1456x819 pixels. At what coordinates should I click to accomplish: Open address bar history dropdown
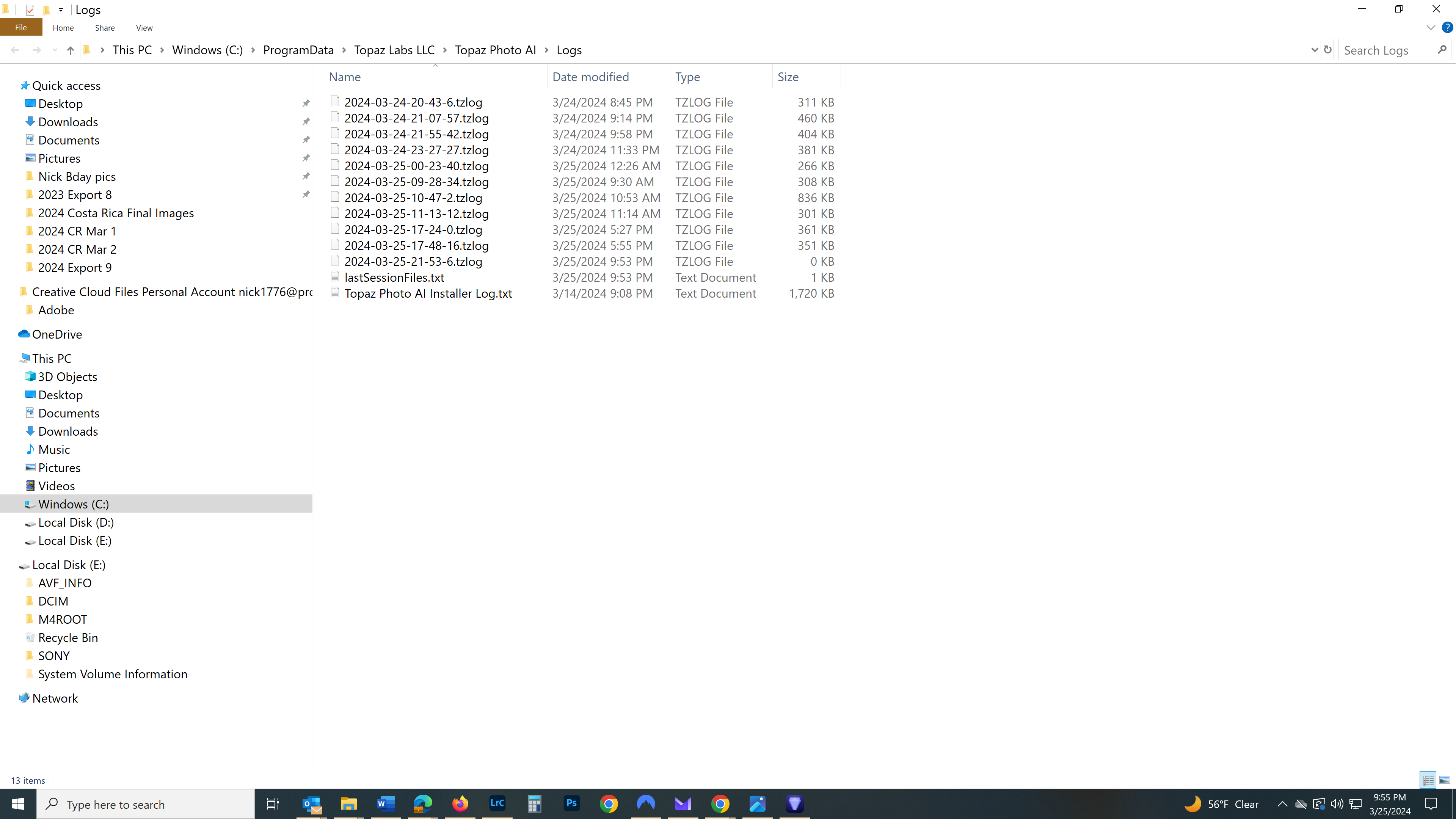pyautogui.click(x=1314, y=50)
